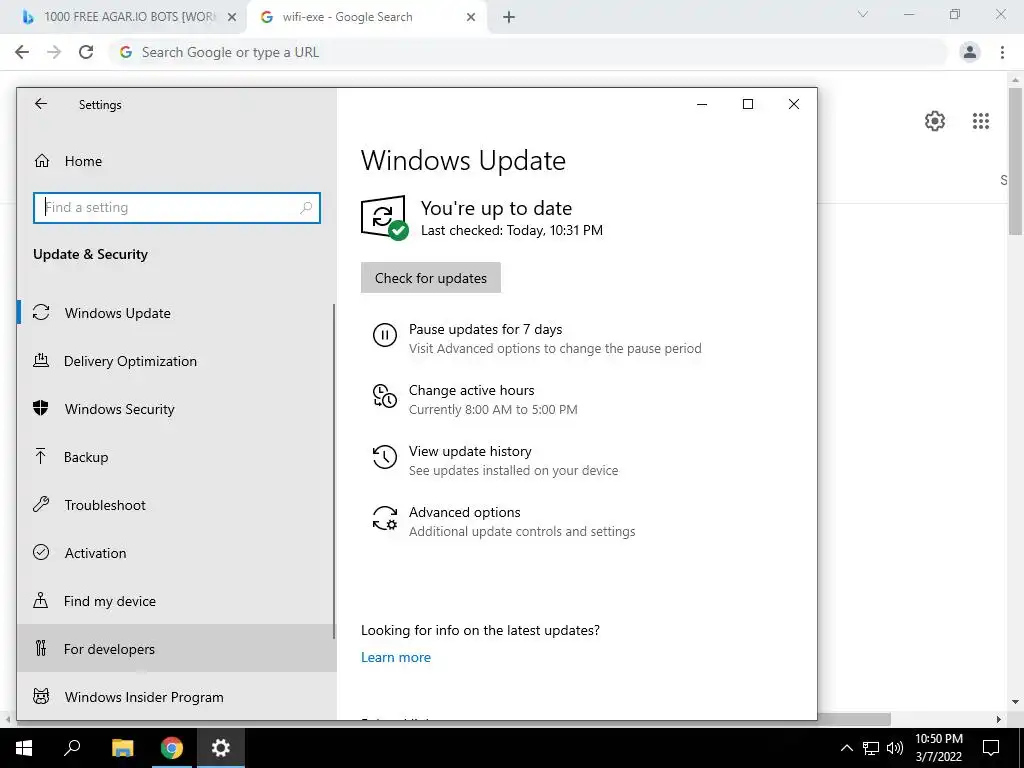The image size is (1024, 768).
Task: Open Troubleshoot settings
Action: (x=177, y=505)
